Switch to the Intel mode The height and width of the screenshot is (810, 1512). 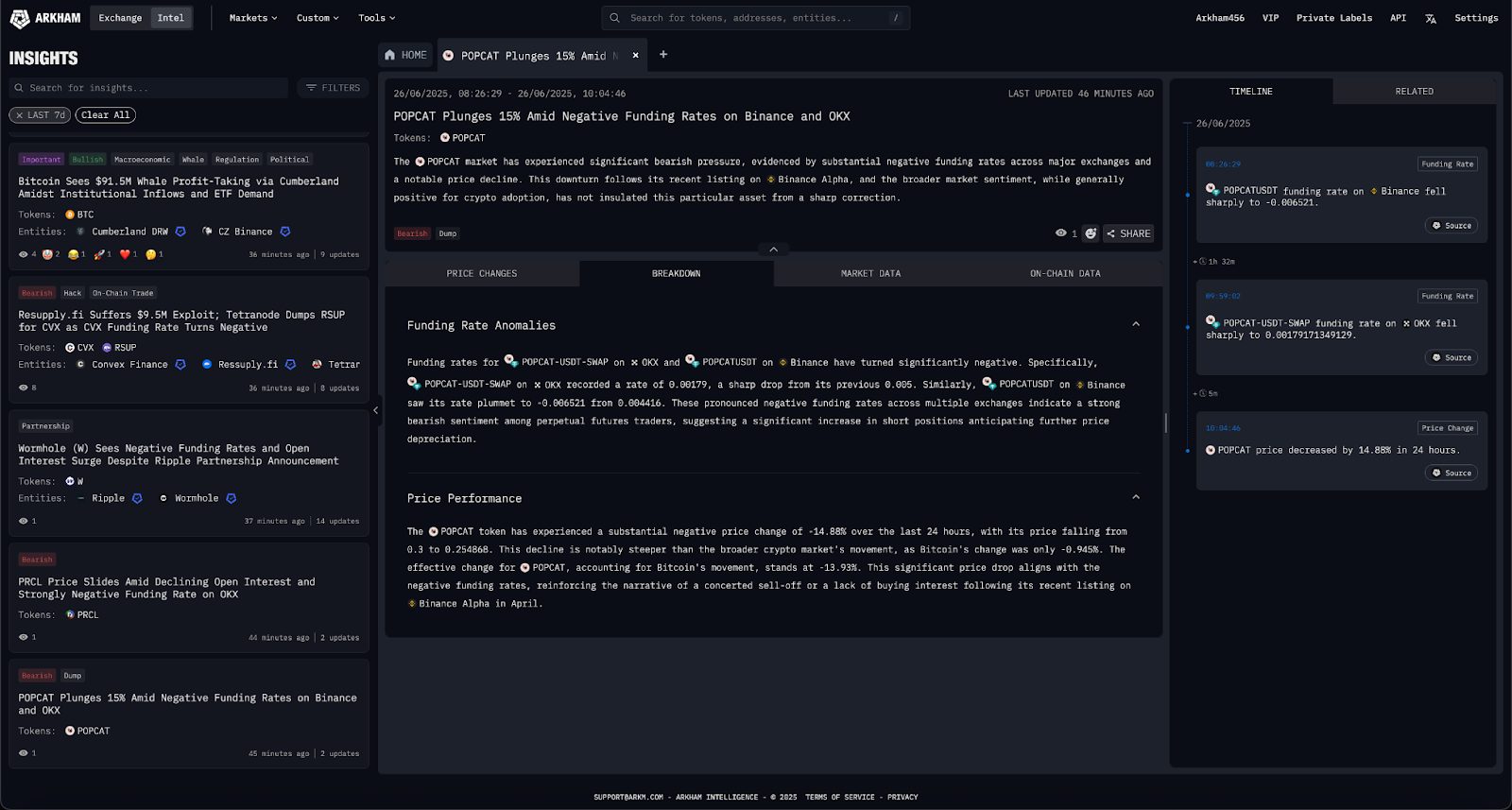pos(171,18)
